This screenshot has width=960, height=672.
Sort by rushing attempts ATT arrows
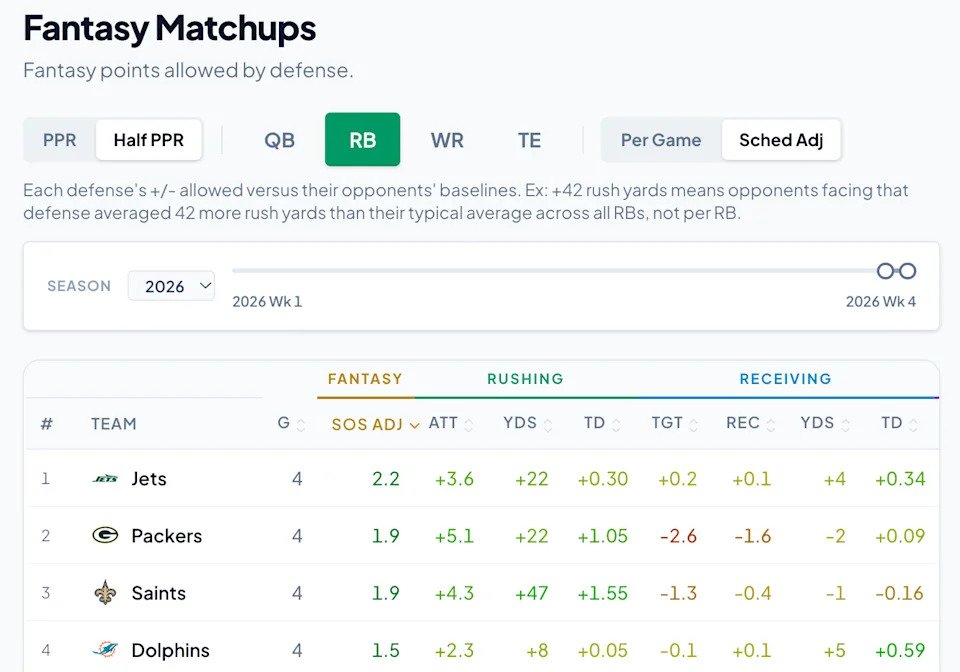tap(468, 424)
